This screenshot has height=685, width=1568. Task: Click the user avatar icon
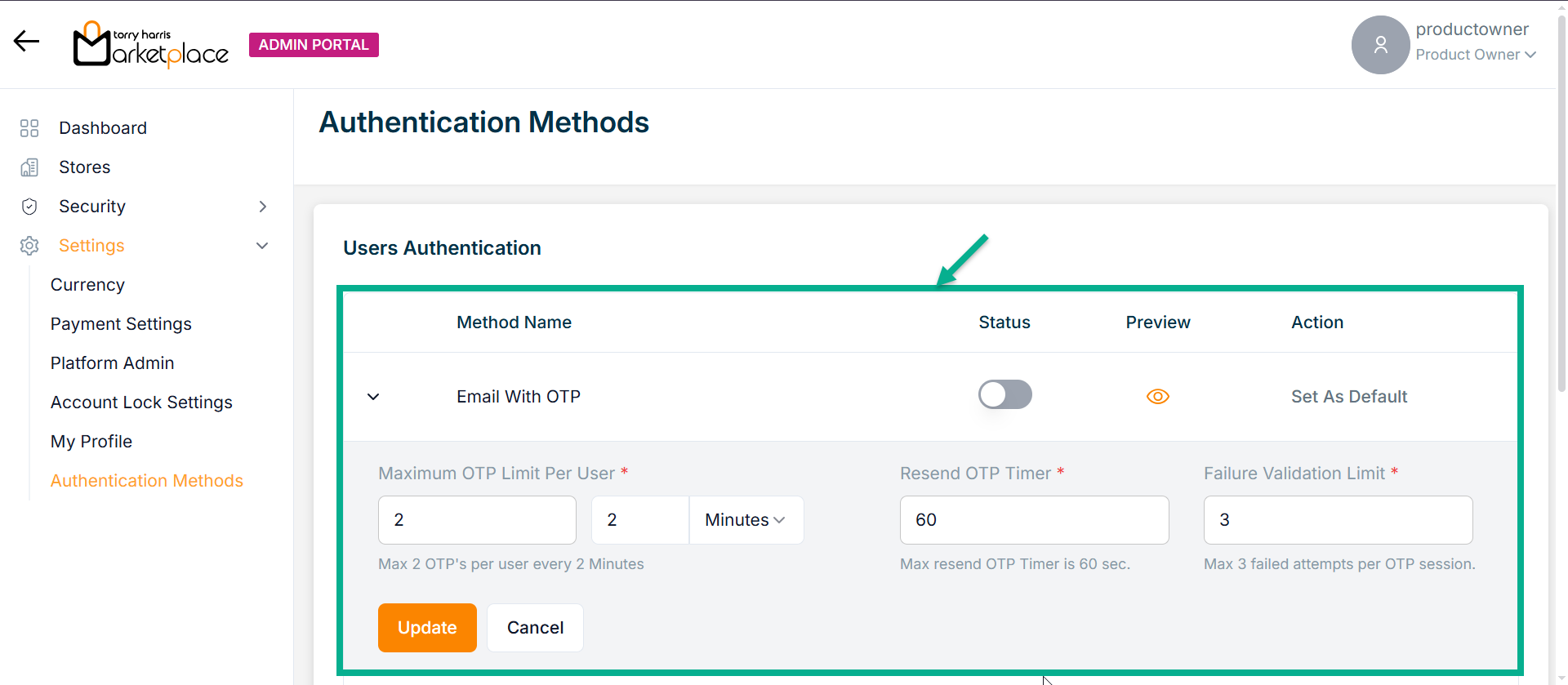(x=1380, y=45)
